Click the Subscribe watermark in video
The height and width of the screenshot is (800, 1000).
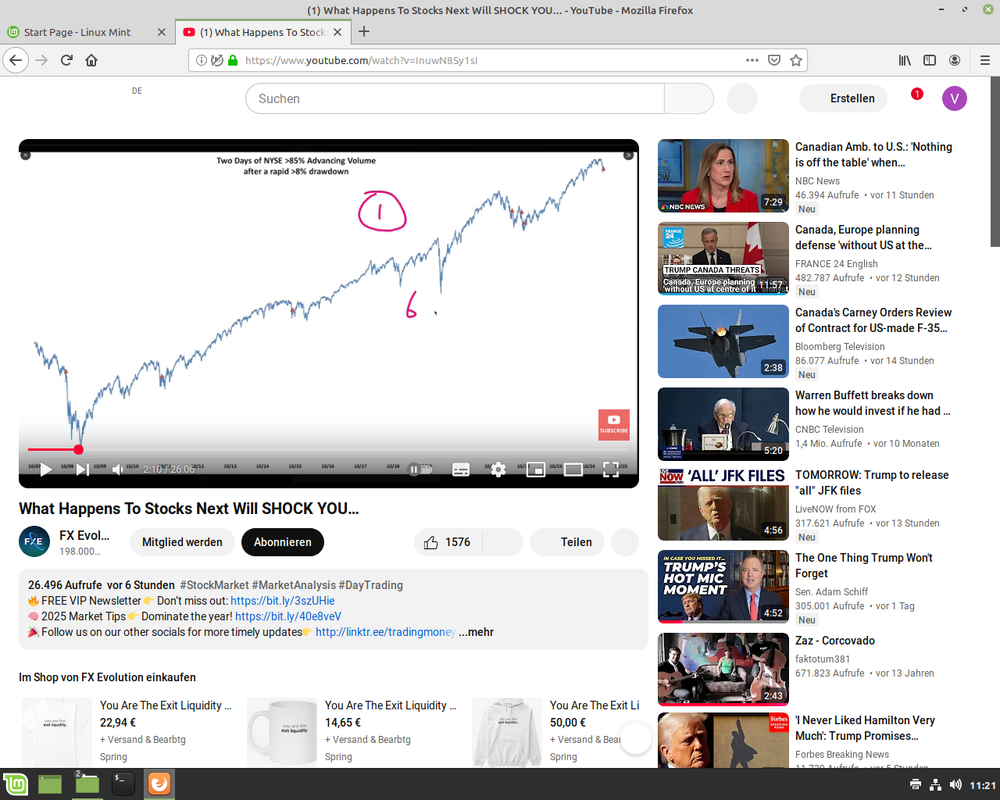pyautogui.click(x=614, y=424)
